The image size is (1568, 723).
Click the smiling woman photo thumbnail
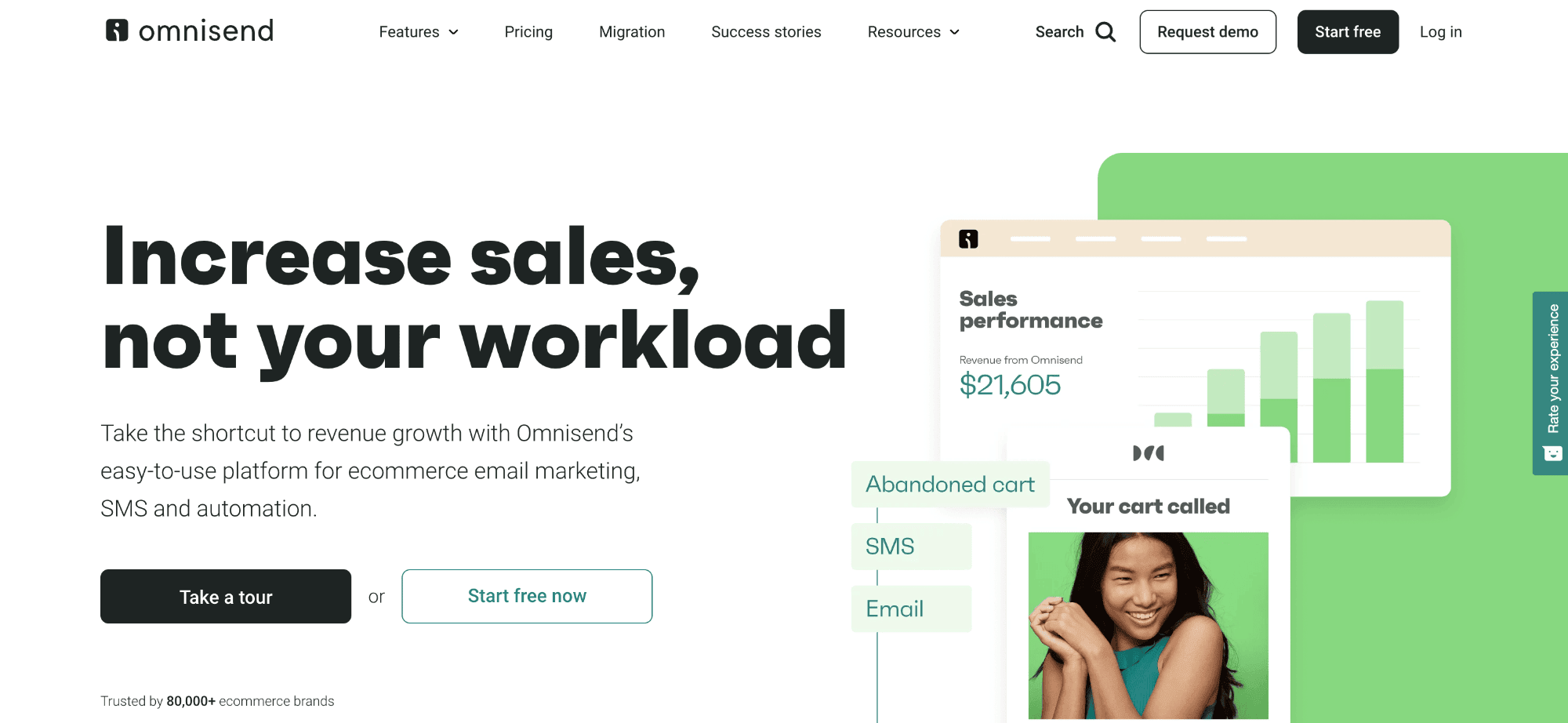coord(1148,626)
